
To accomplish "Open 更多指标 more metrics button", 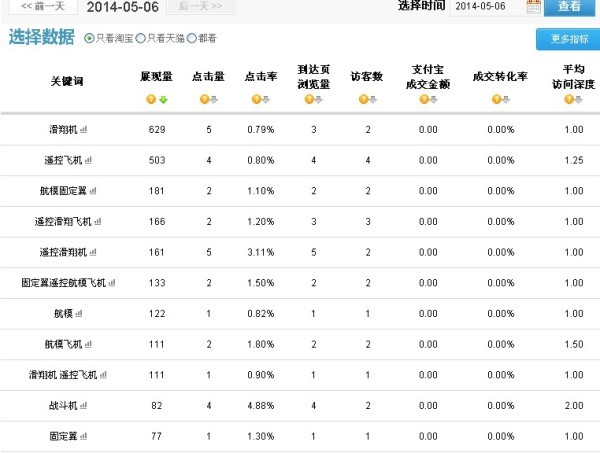I will tap(569, 39).
